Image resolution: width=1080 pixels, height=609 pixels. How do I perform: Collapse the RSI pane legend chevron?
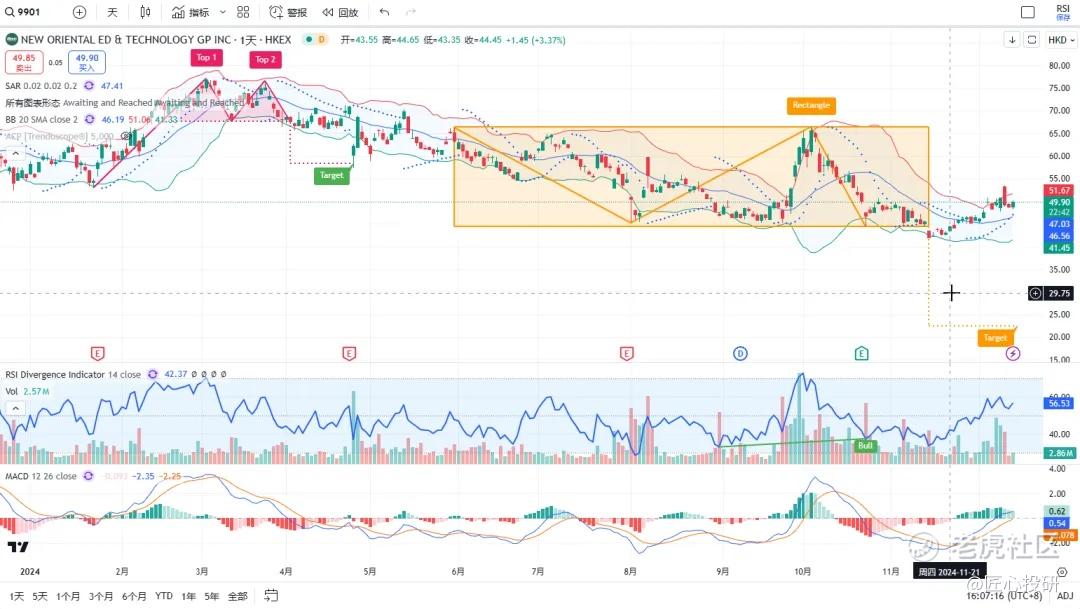15,408
